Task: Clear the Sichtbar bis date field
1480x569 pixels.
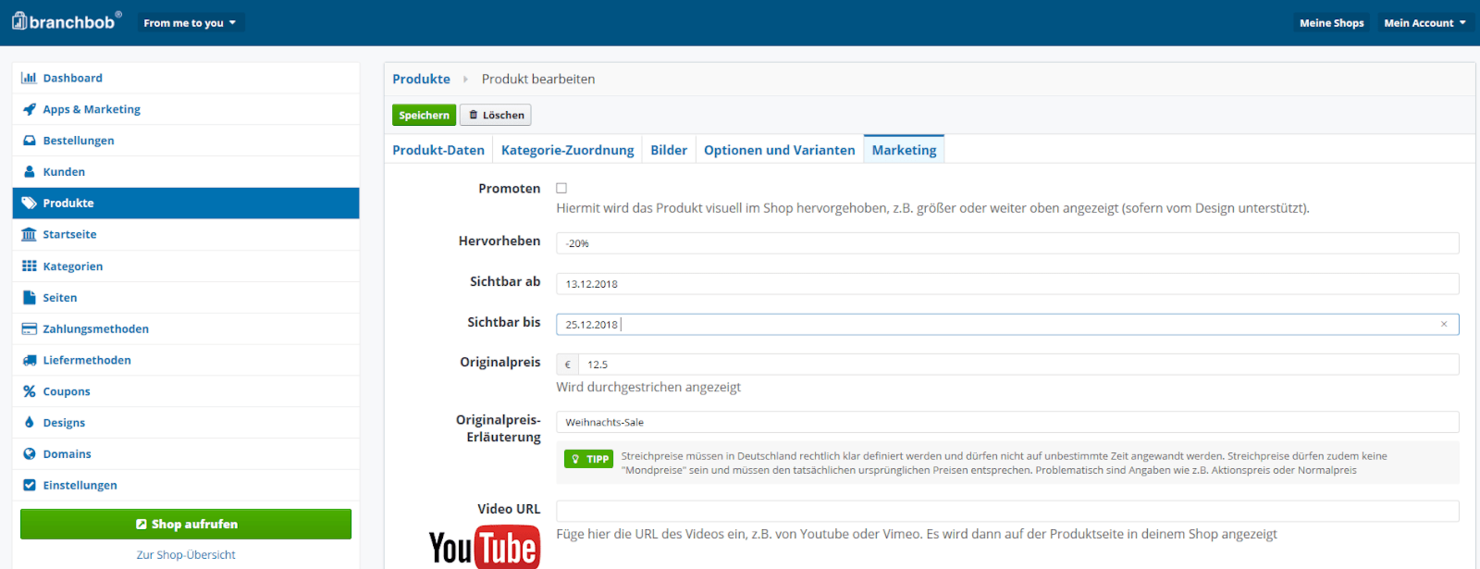Action: pos(1443,324)
